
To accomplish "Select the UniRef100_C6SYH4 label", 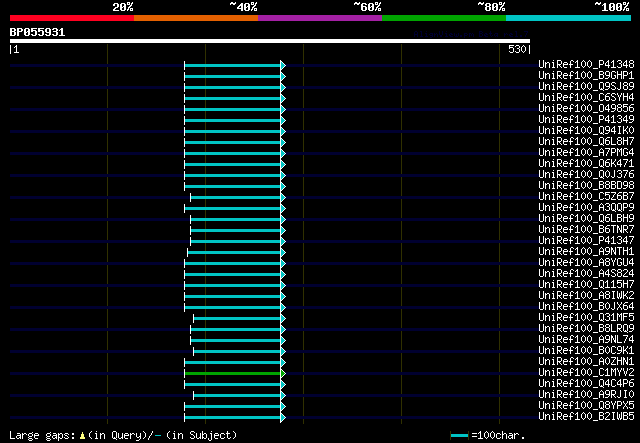I will click(x=586, y=97).
